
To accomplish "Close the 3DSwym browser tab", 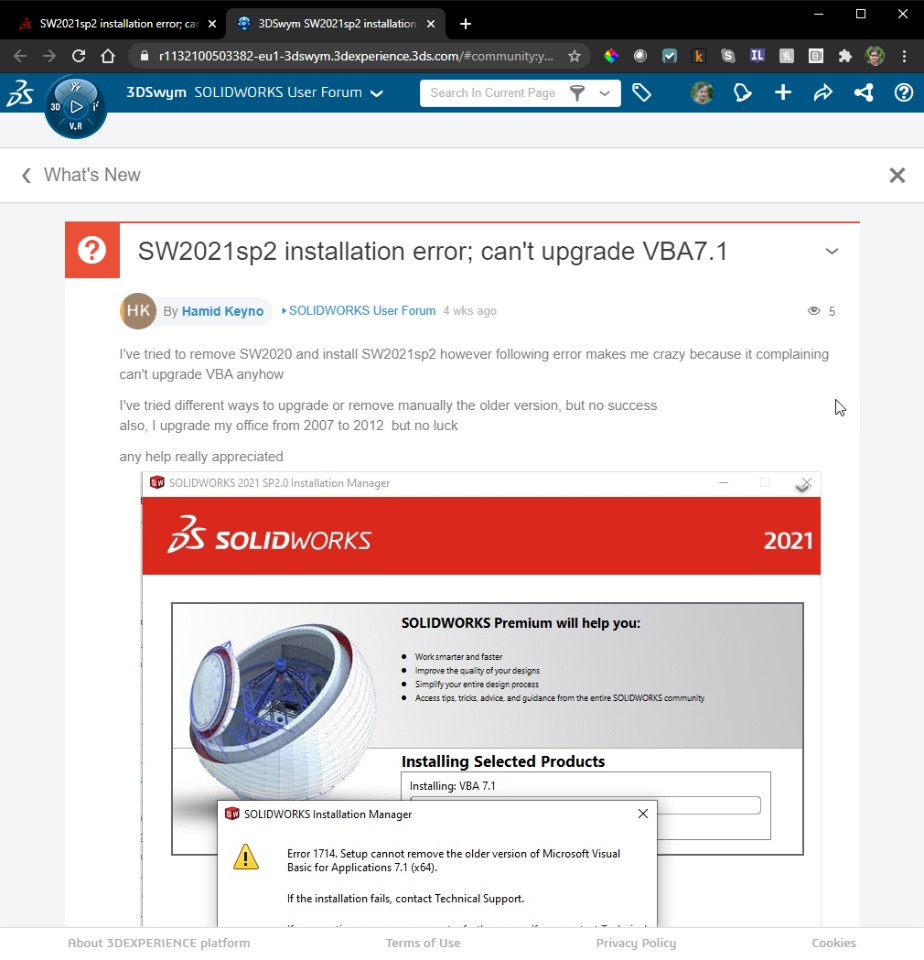I will tap(431, 24).
